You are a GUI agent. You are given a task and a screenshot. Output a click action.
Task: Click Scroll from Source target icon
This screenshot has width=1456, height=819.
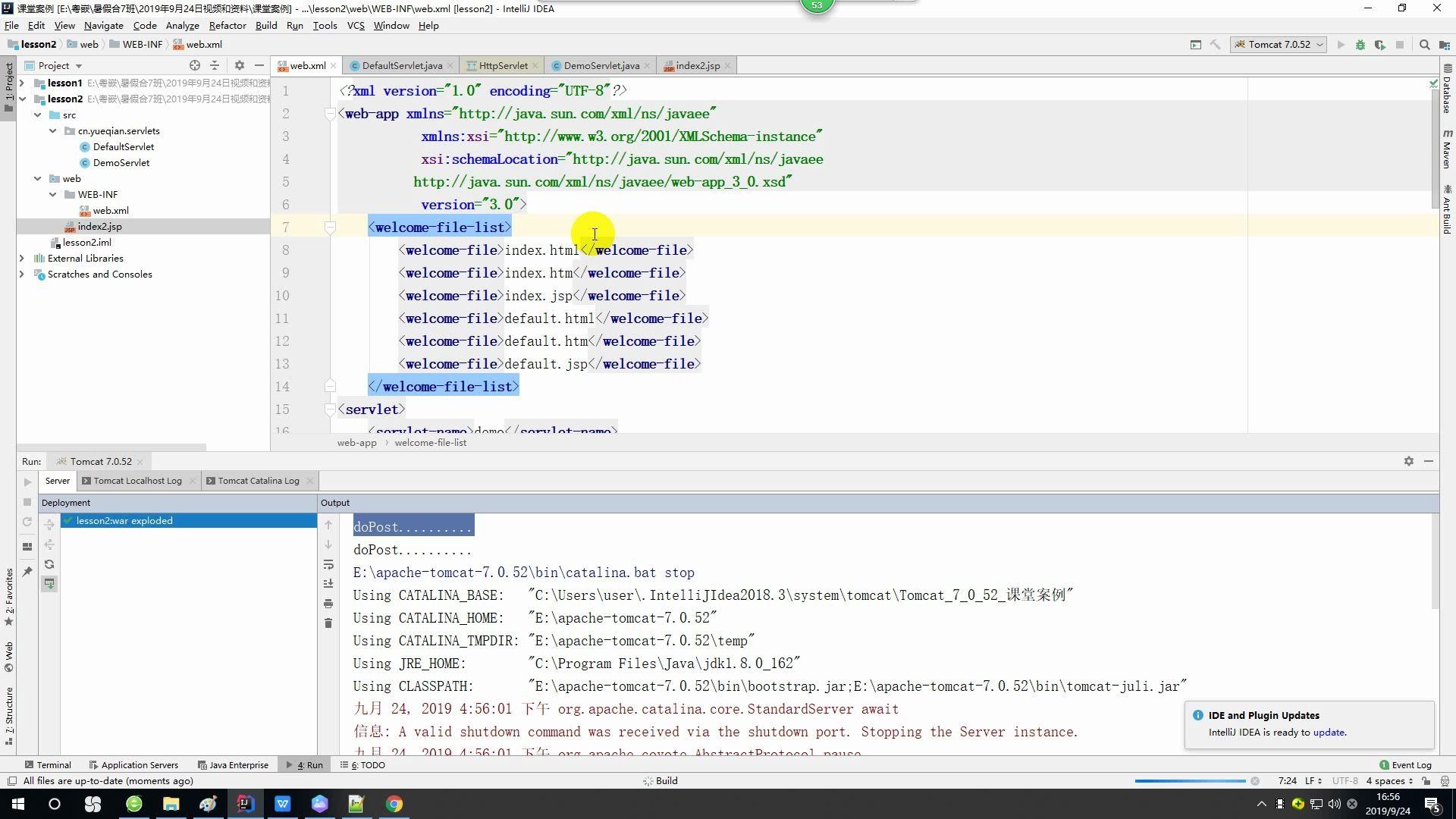click(195, 65)
